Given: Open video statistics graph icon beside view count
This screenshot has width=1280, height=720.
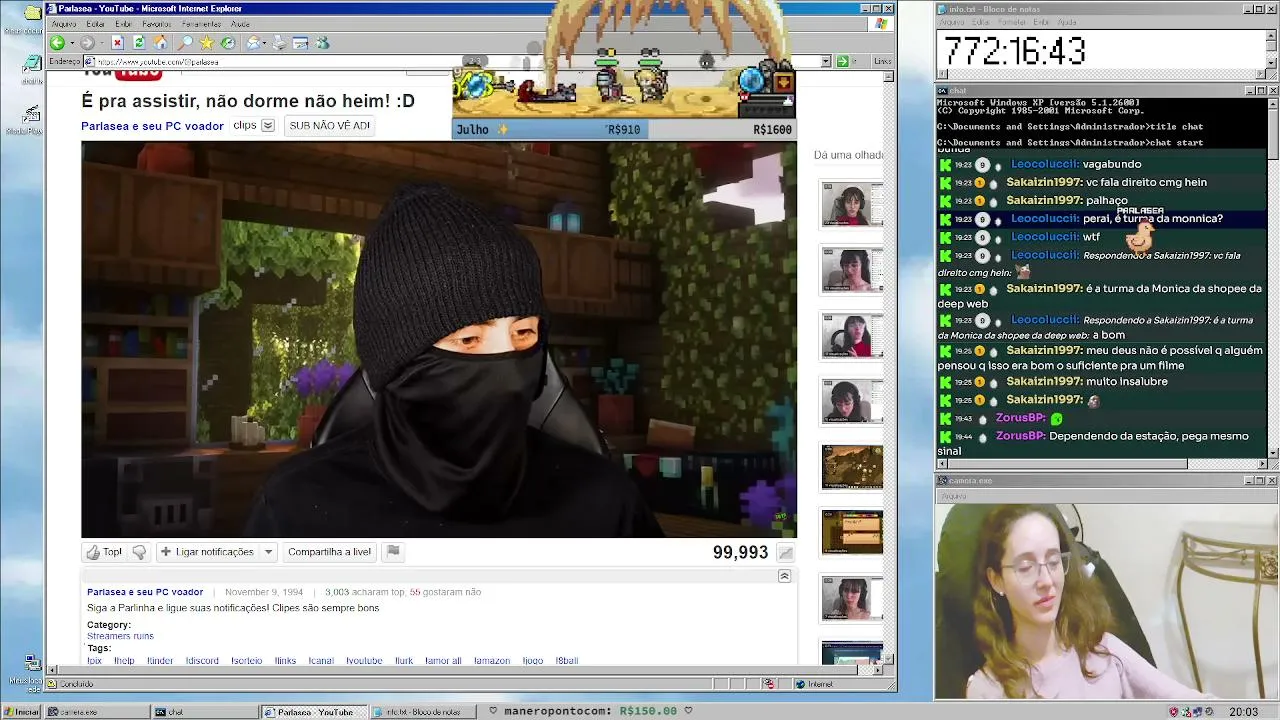Looking at the screenshot, I should point(786,553).
